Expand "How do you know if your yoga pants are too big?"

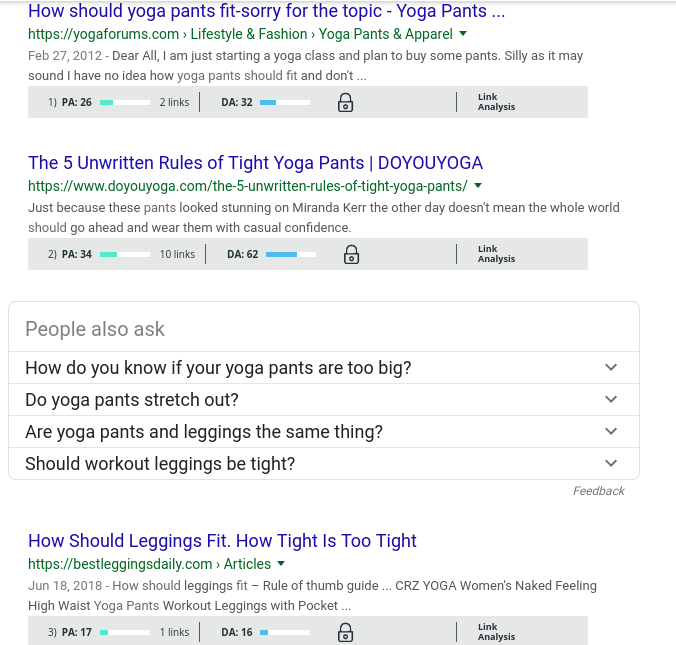324,368
